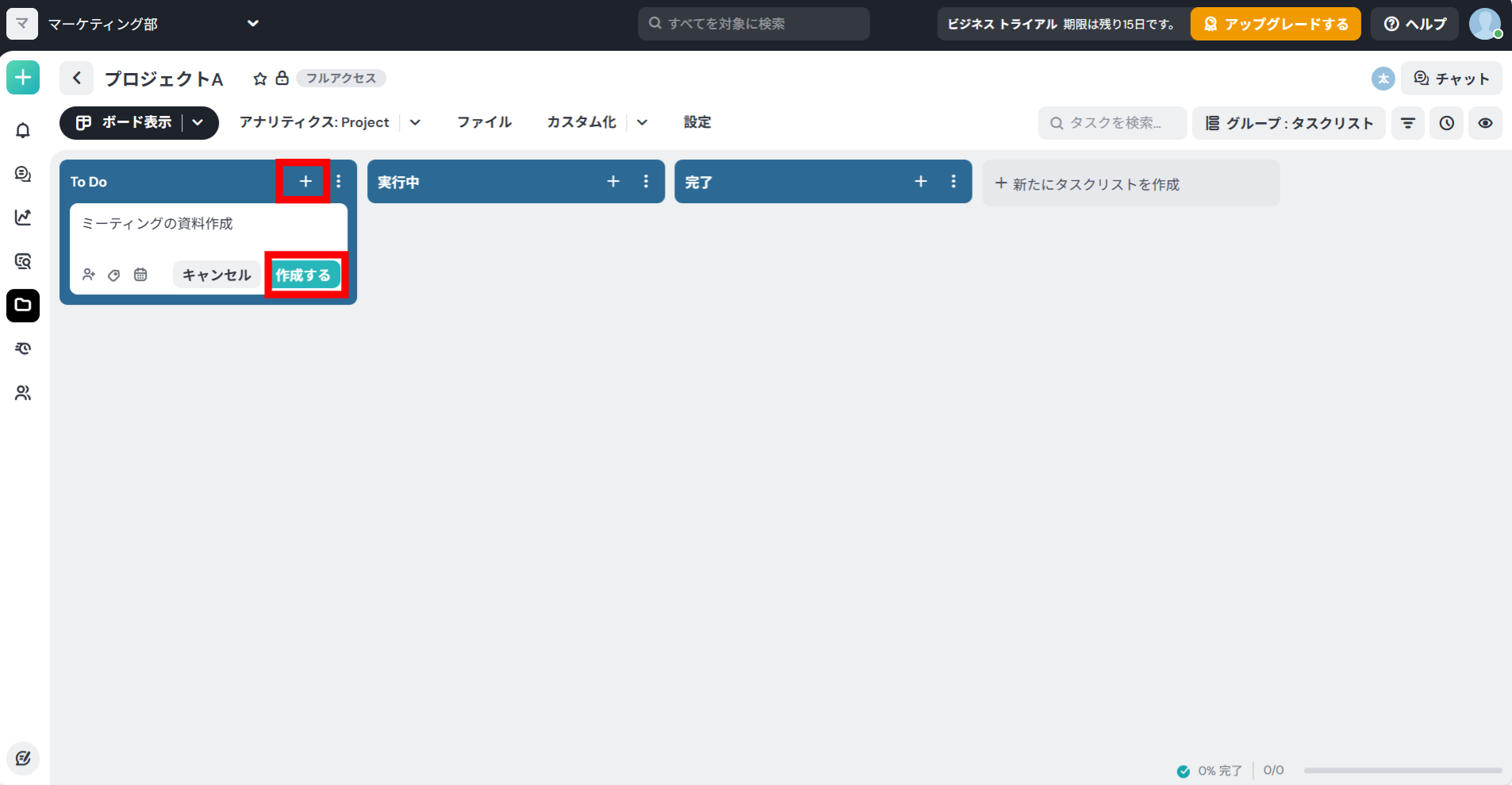Open the due date calendar icon

click(x=140, y=275)
